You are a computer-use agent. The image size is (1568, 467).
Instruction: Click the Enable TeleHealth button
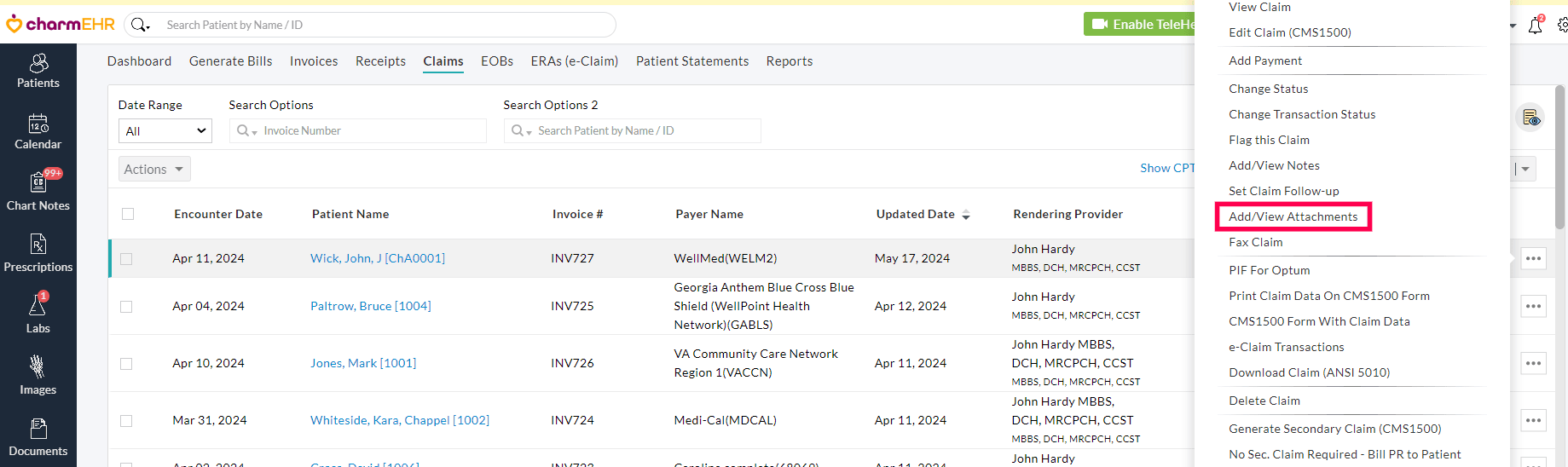pos(1141,24)
